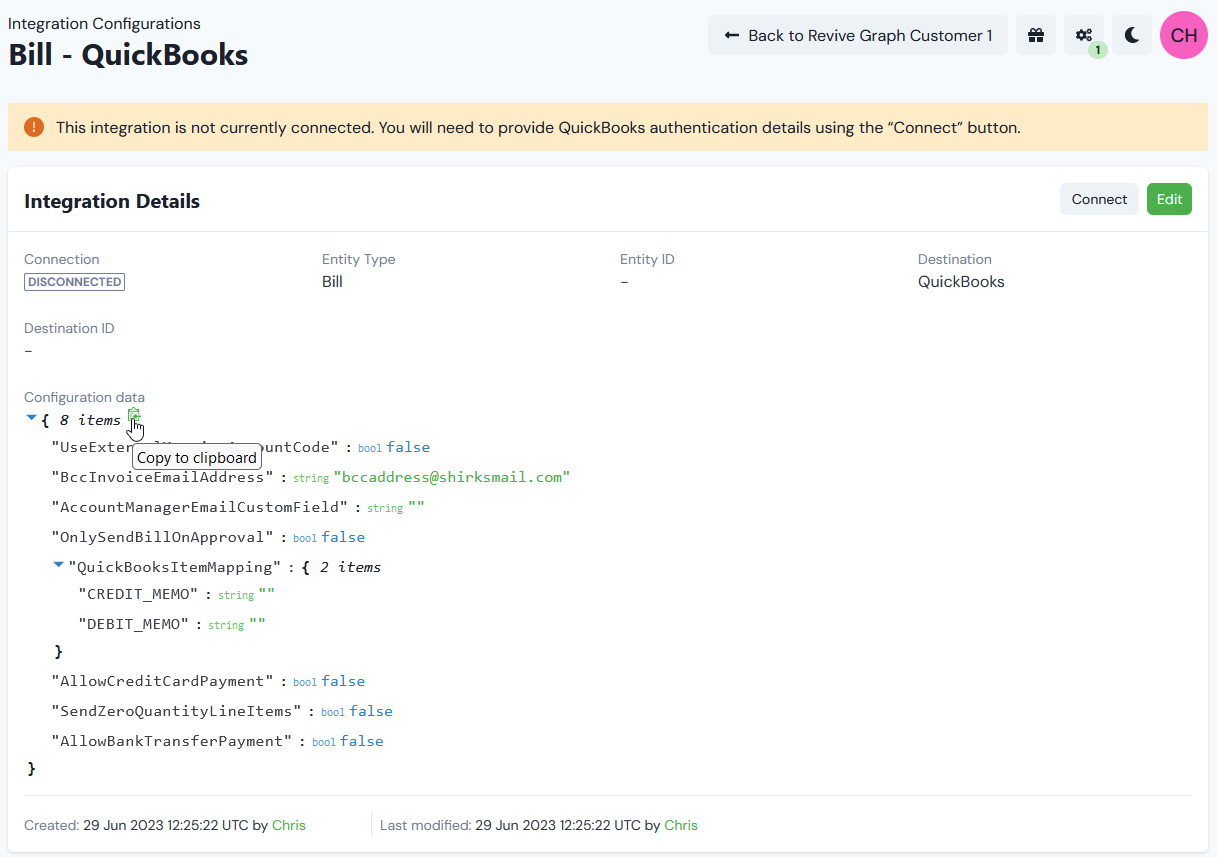Click the "AllowBankTransferPayment" key

tap(172, 741)
